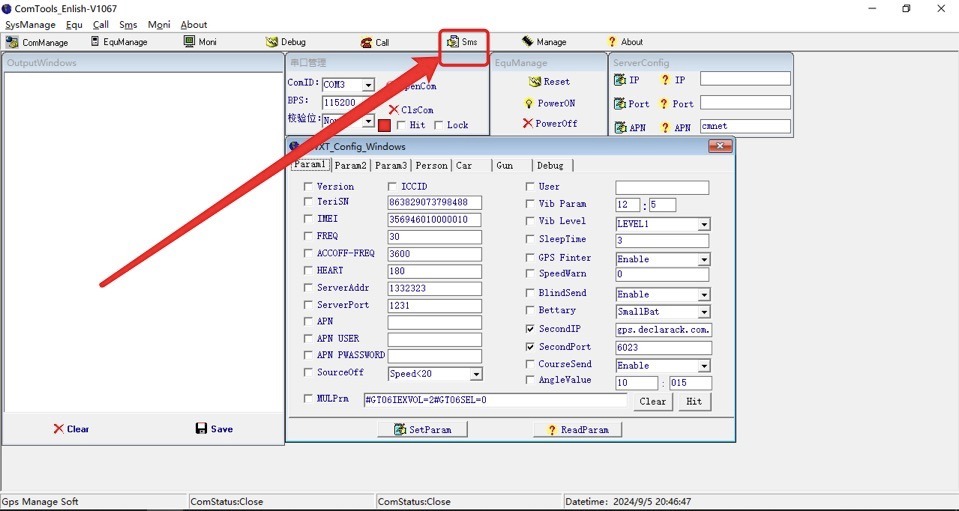The image size is (959, 511).
Task: Click the EquManage toolbar icon
Action: (95, 42)
